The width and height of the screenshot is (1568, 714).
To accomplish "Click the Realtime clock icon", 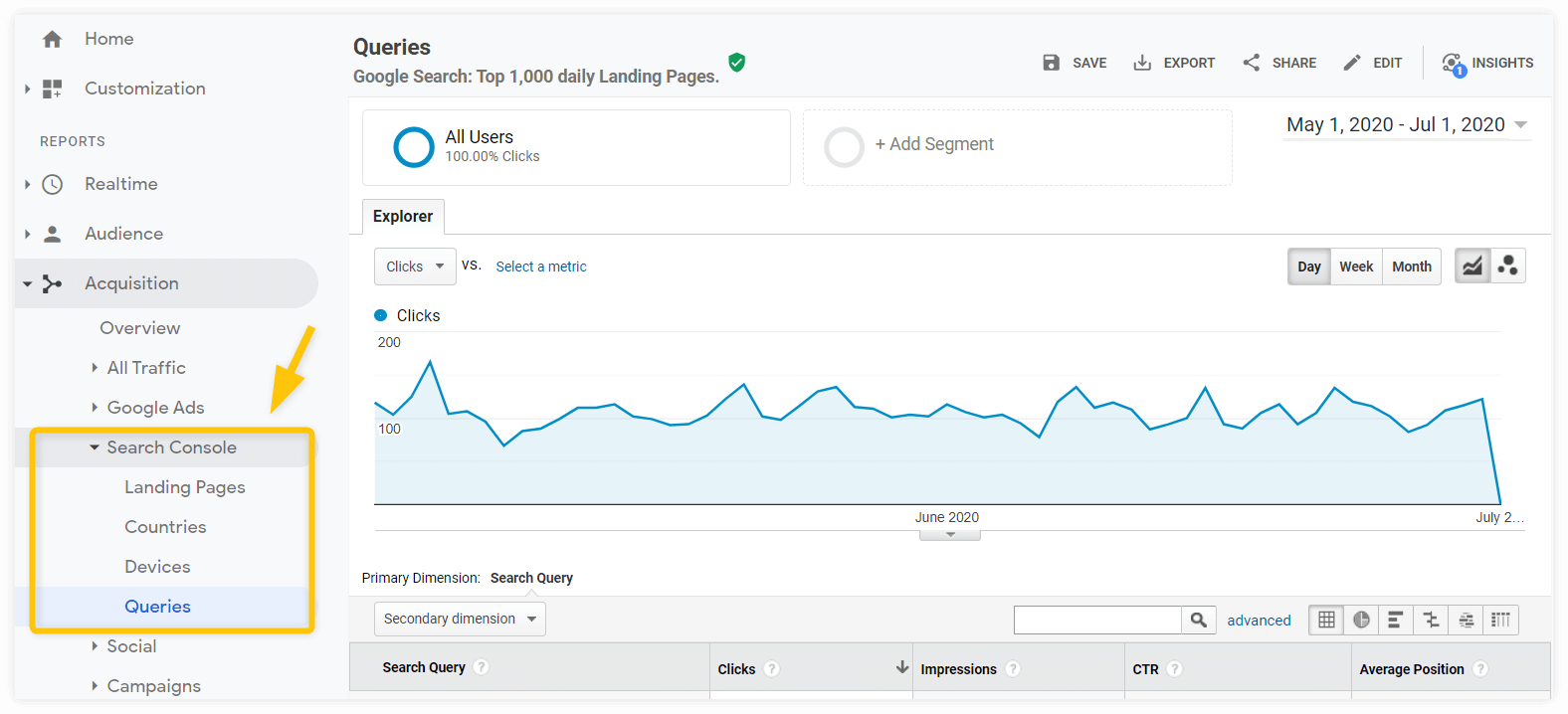I will coord(53,184).
